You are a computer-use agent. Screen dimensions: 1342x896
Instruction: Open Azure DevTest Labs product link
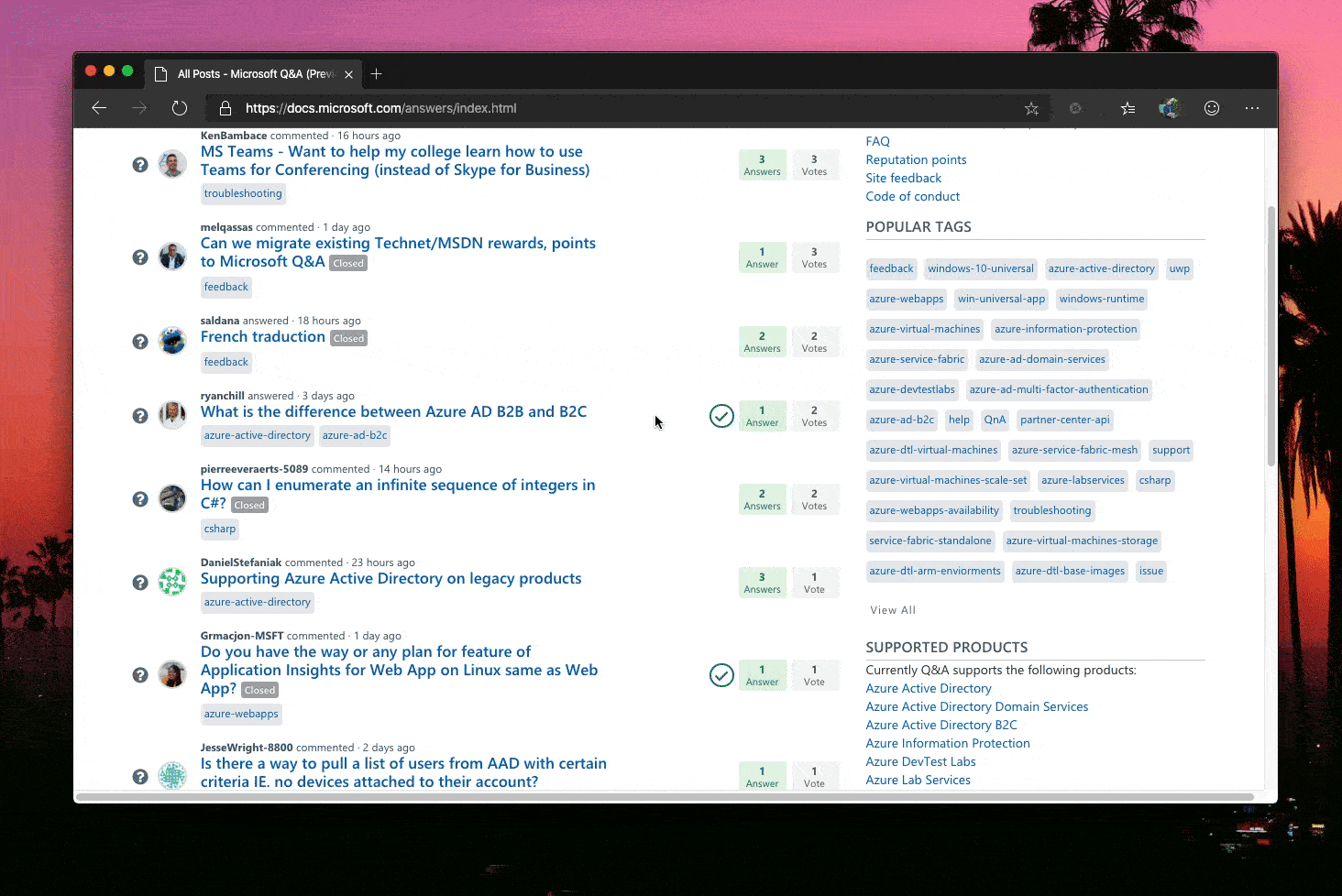click(x=920, y=761)
